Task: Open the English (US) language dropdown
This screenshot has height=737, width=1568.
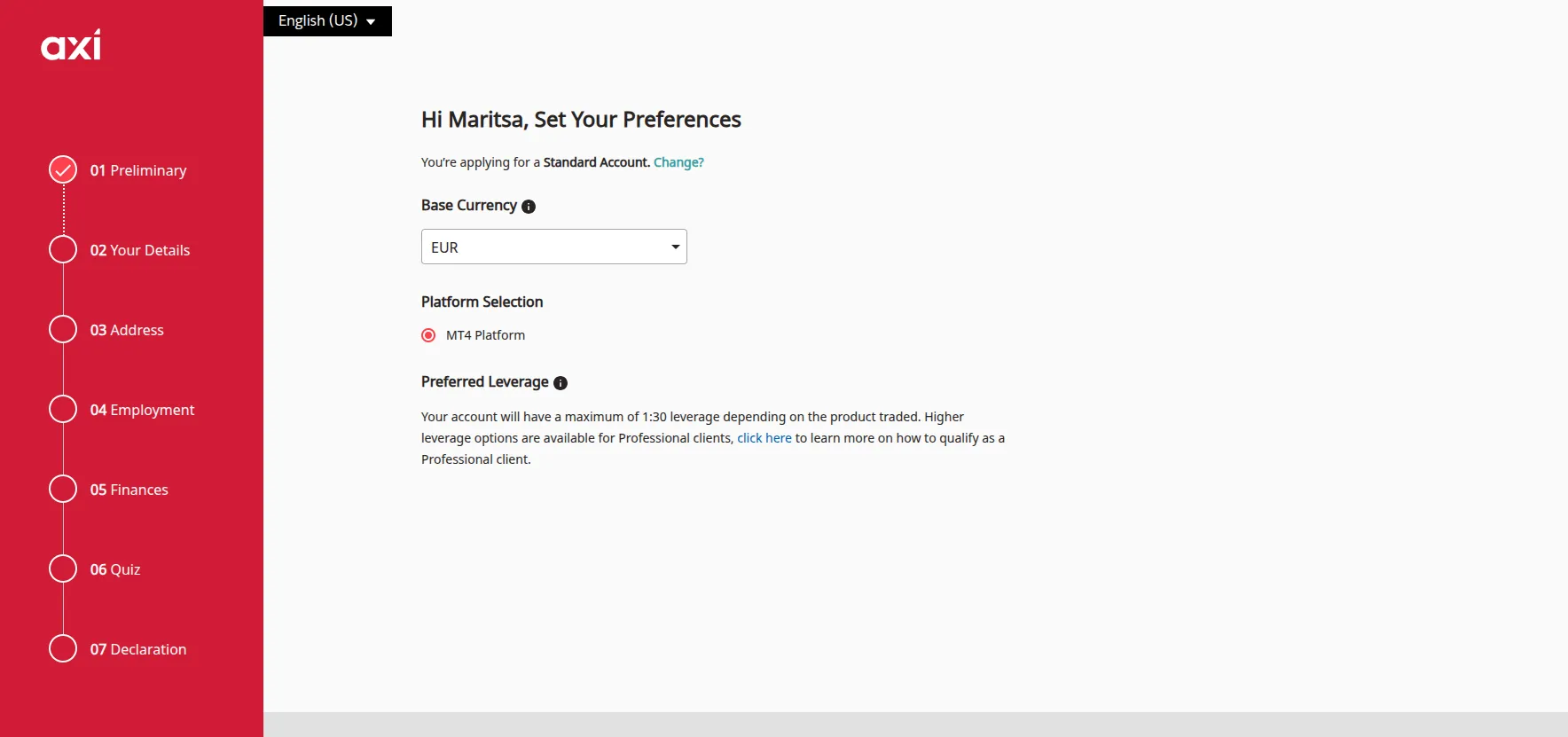Action: point(327,21)
